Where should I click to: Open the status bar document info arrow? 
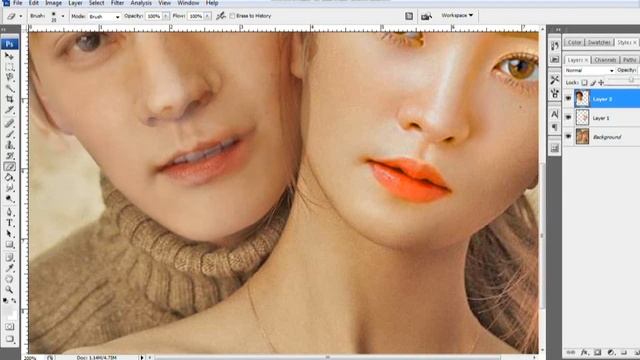(x=142, y=358)
